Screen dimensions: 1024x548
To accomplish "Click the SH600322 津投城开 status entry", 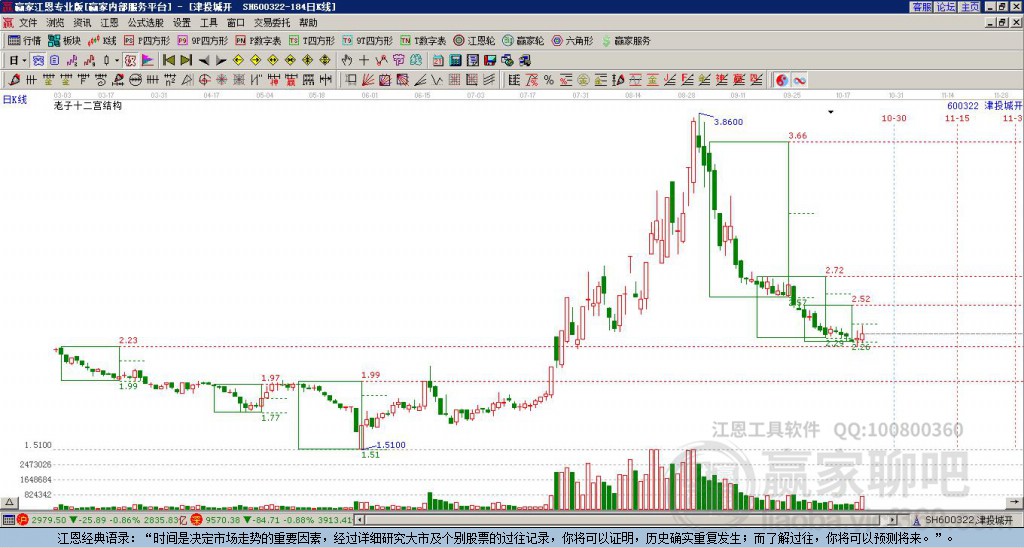I will (964, 520).
